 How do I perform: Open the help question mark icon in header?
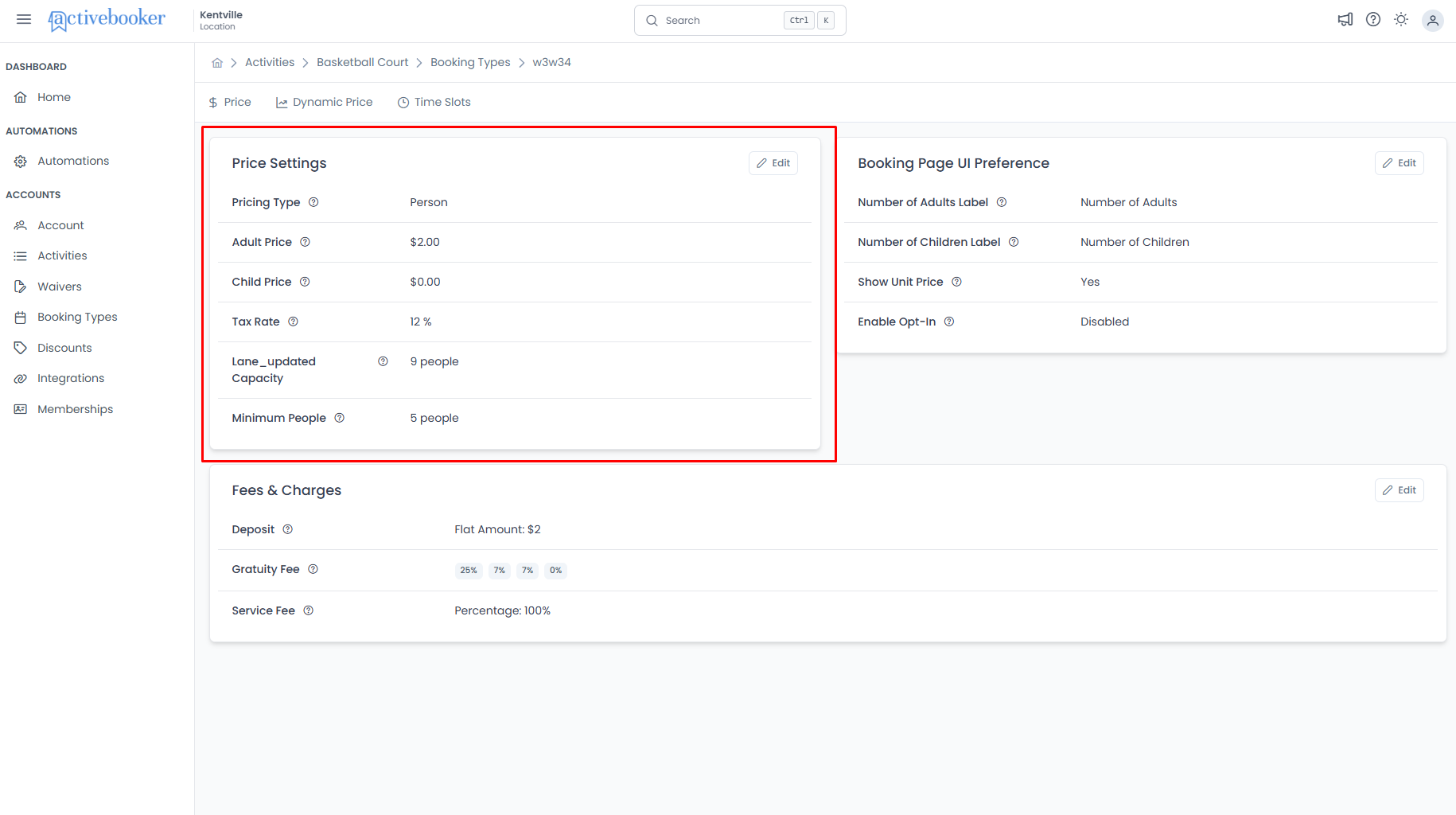(1373, 20)
